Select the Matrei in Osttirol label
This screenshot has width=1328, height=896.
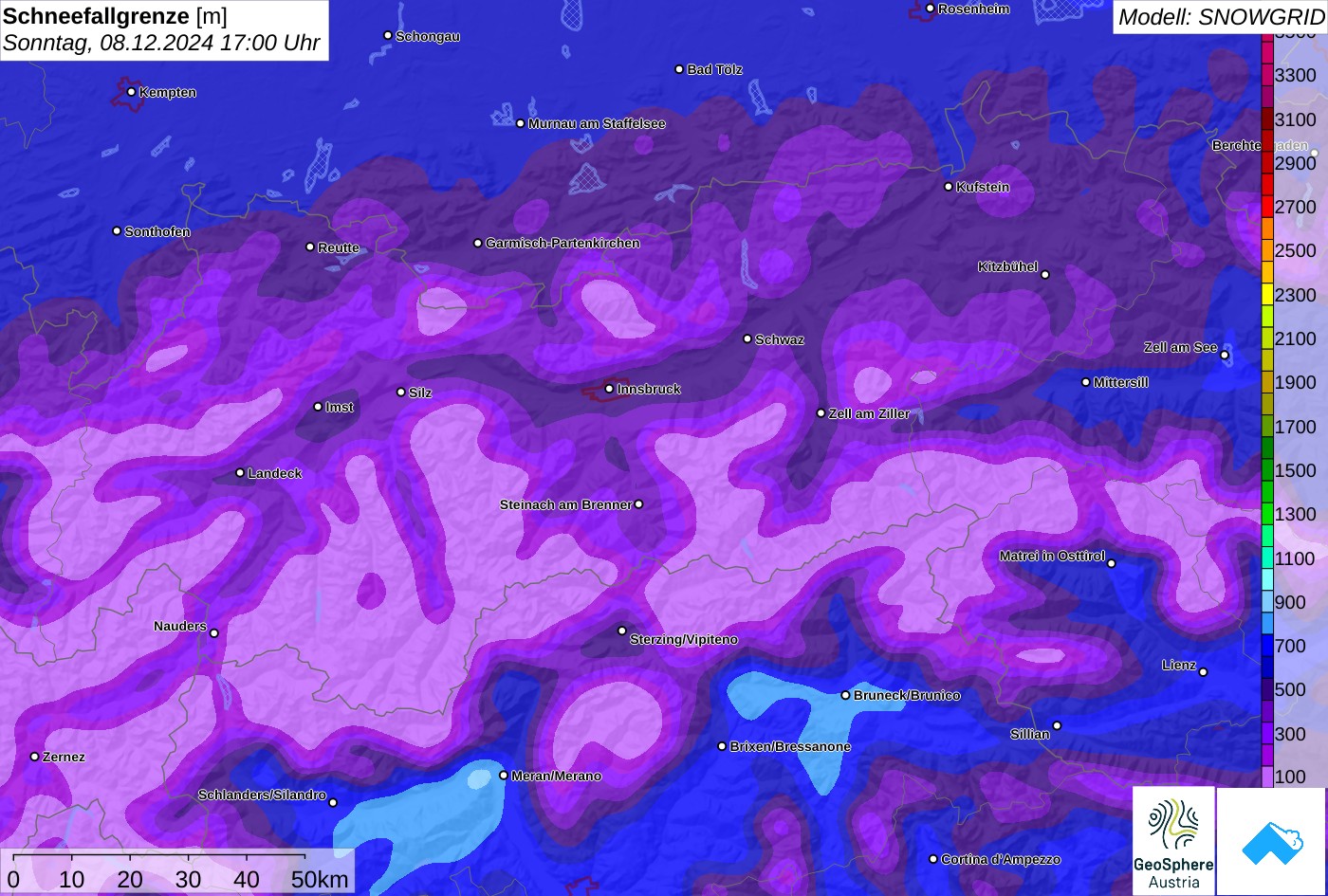point(1052,556)
